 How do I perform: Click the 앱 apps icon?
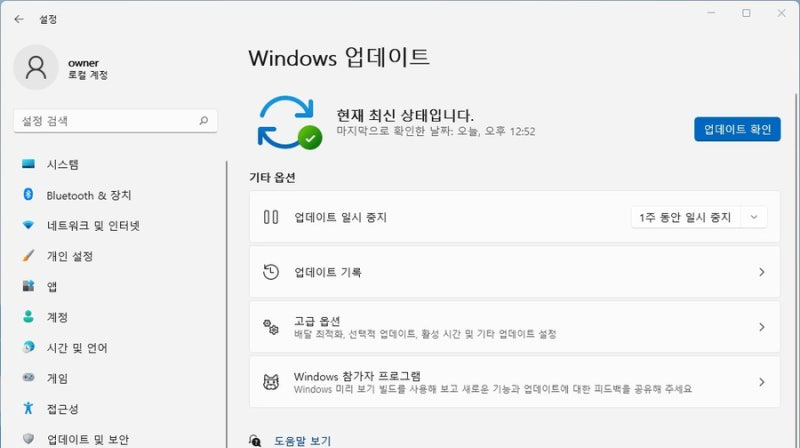[29, 286]
